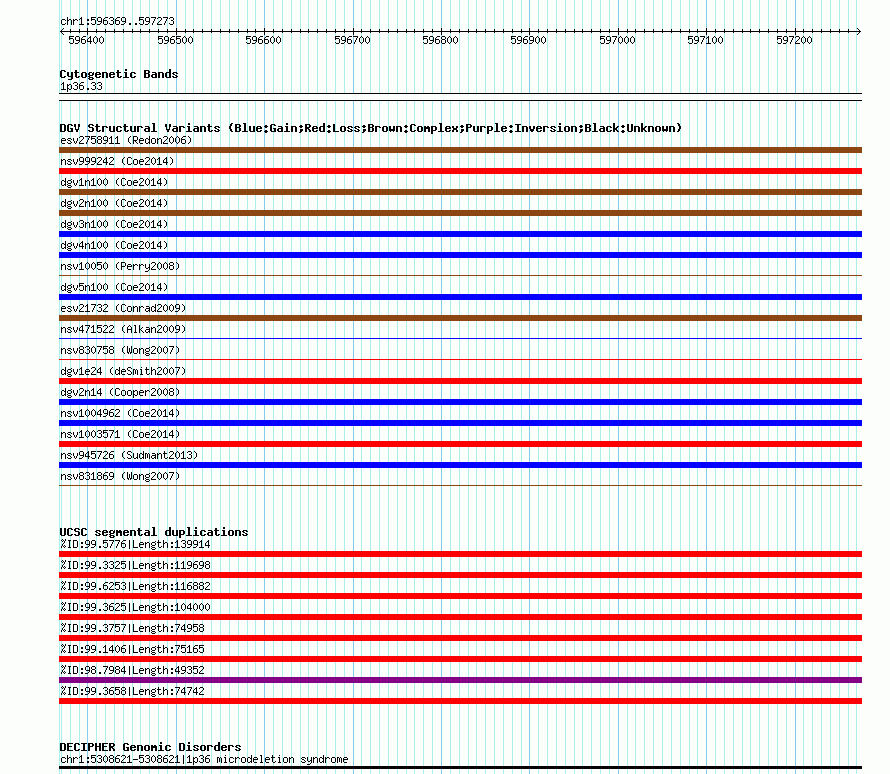890x774 pixels.
Task: Click the dgv1n100 (Coe2014) label
Action: click(114, 182)
